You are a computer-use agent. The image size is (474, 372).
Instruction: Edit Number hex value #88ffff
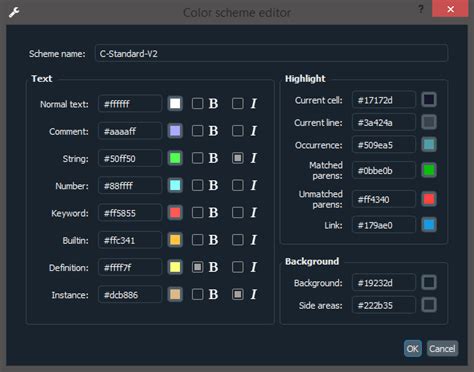(130, 186)
